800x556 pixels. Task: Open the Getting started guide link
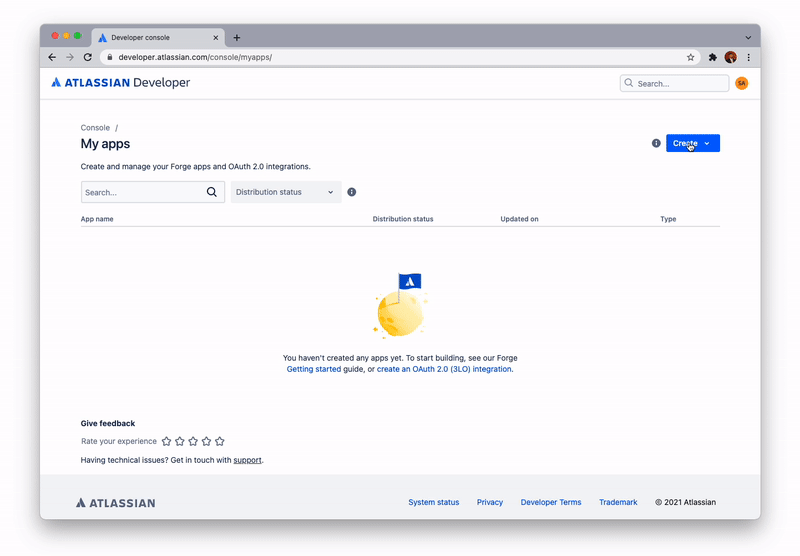pyautogui.click(x=313, y=369)
